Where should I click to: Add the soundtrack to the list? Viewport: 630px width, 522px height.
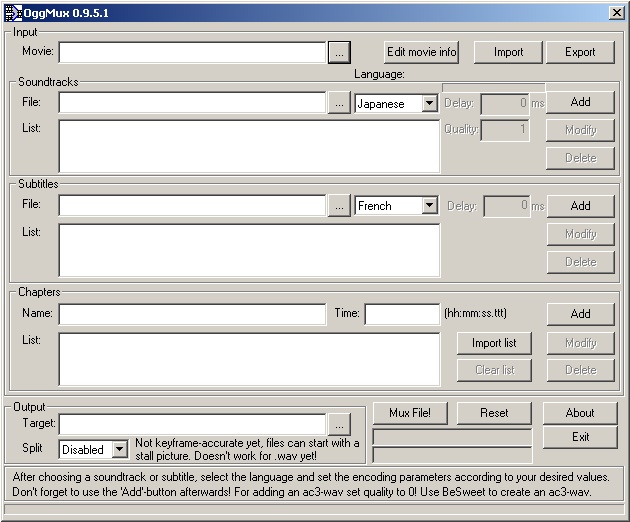click(x=580, y=102)
